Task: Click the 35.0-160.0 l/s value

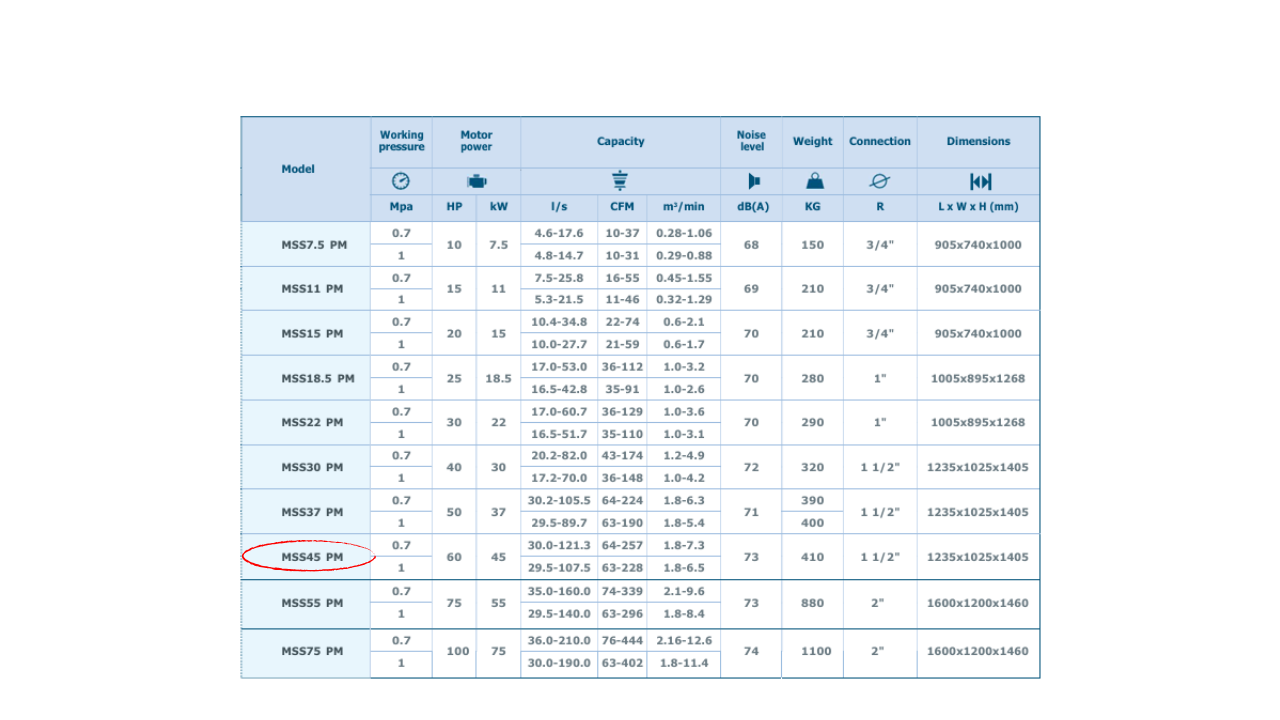Action: (x=560, y=591)
